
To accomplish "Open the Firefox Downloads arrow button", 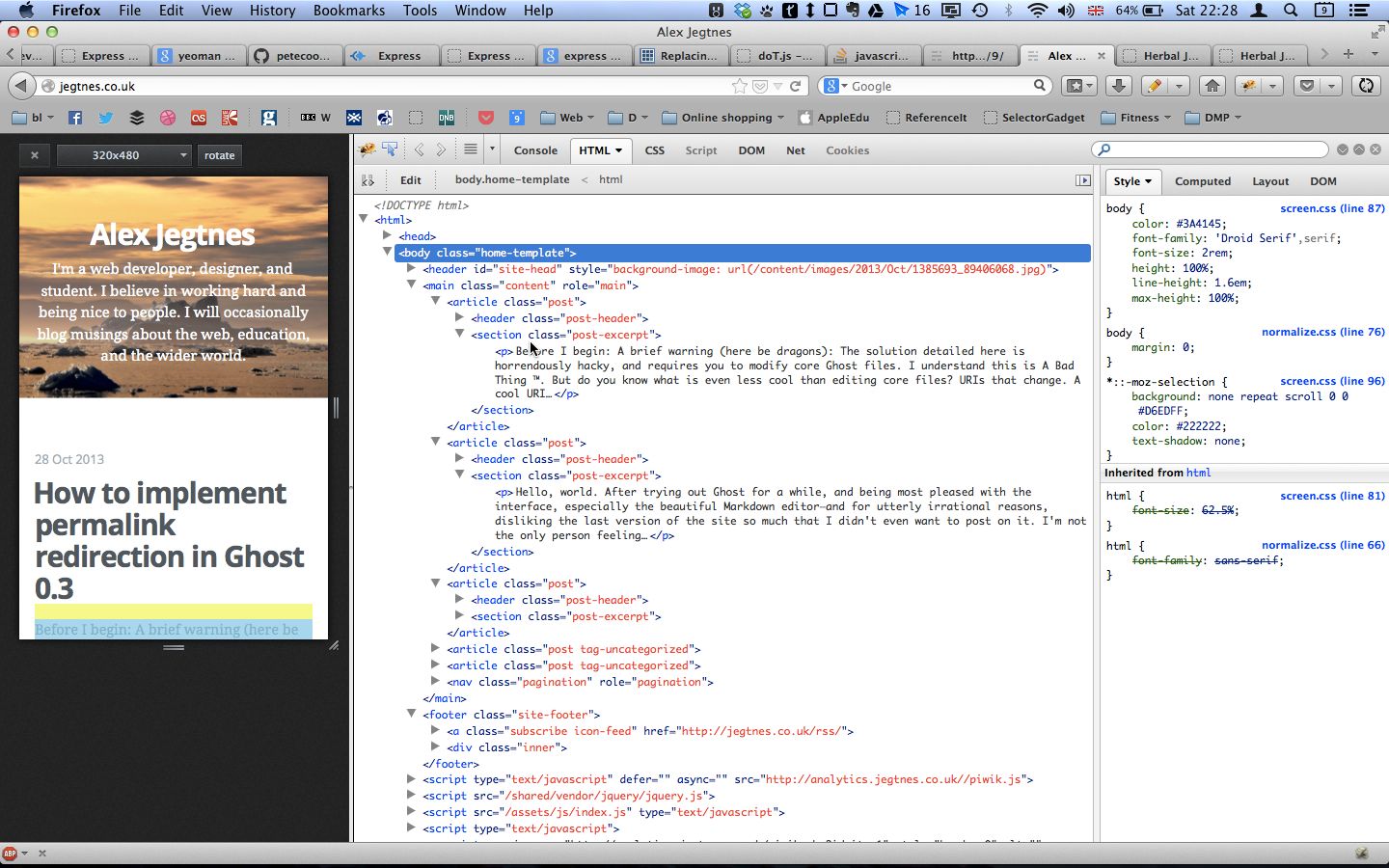I will [1119, 86].
